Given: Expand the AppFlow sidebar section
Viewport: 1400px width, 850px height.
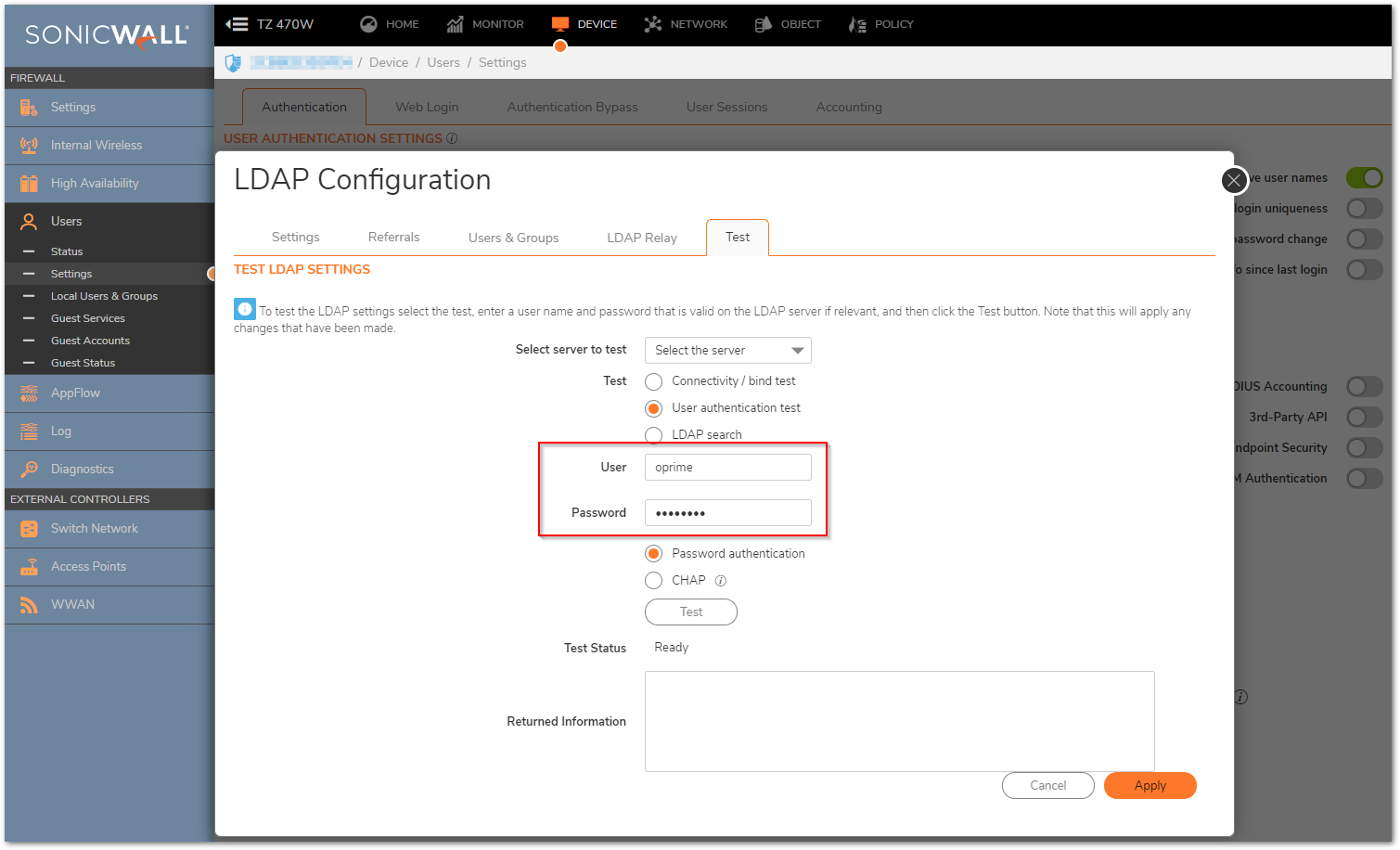Looking at the screenshot, I should (75, 393).
